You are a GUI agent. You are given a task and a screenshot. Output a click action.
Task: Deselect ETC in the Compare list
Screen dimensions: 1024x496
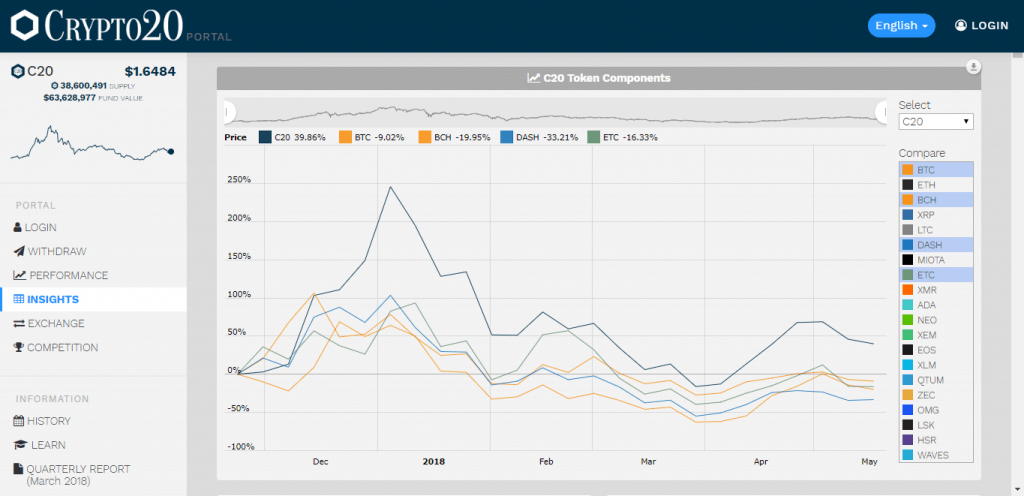point(936,275)
